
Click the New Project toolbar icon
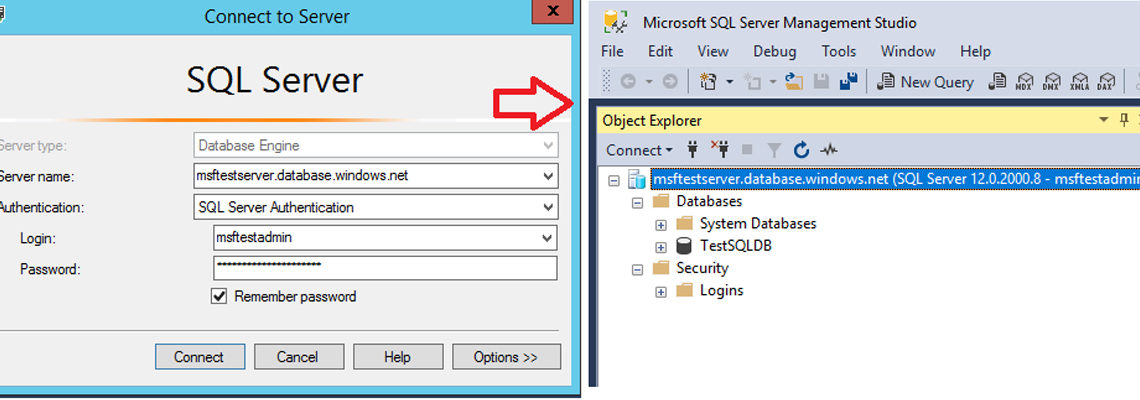(708, 81)
